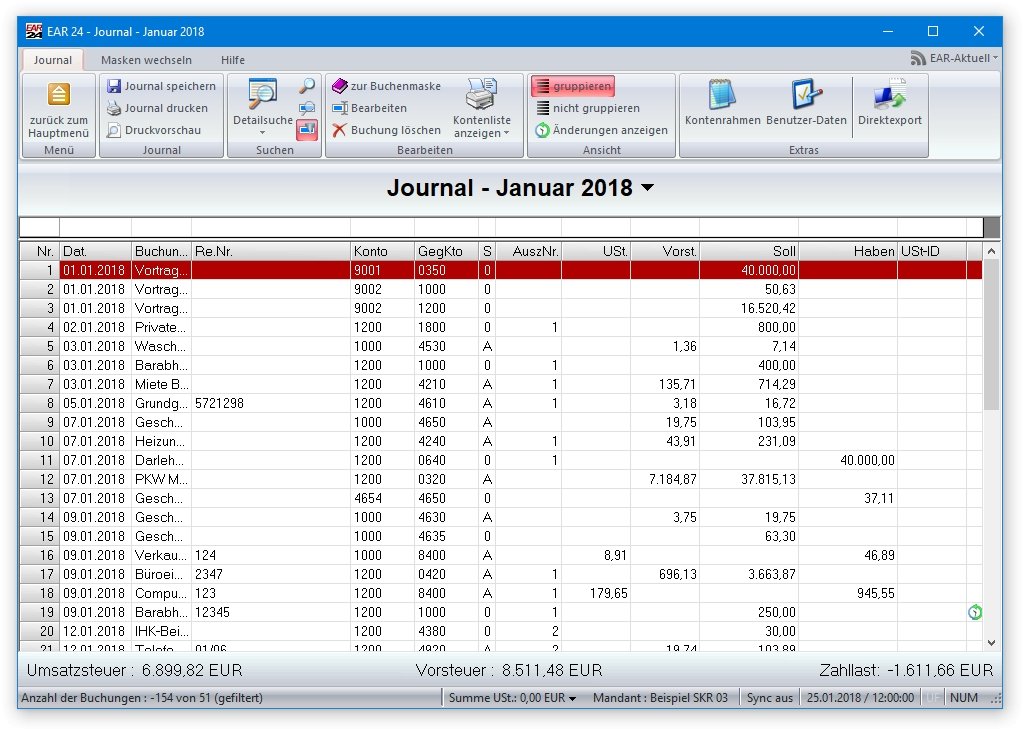The image size is (1023, 731).
Task: Click the 'Soll' column header
Action: 749,251
